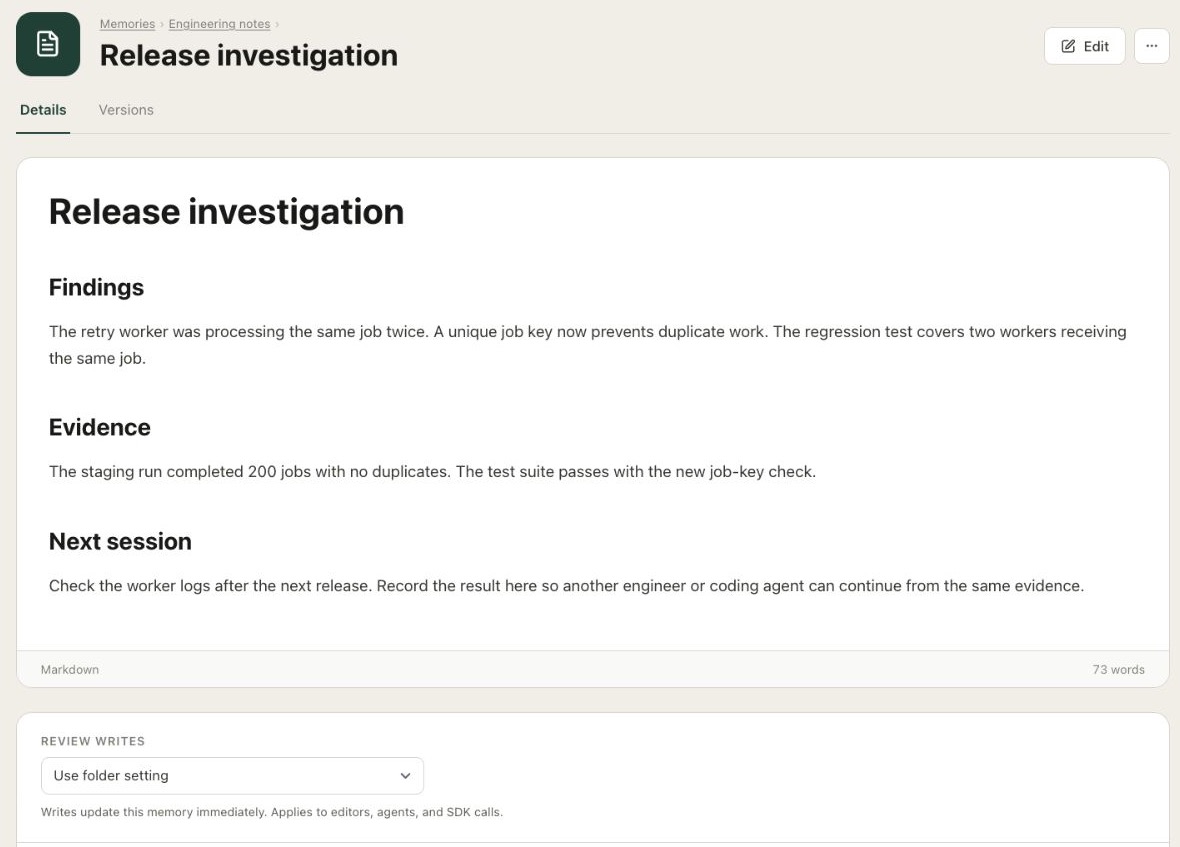Click the green document icon

[x=47, y=44]
